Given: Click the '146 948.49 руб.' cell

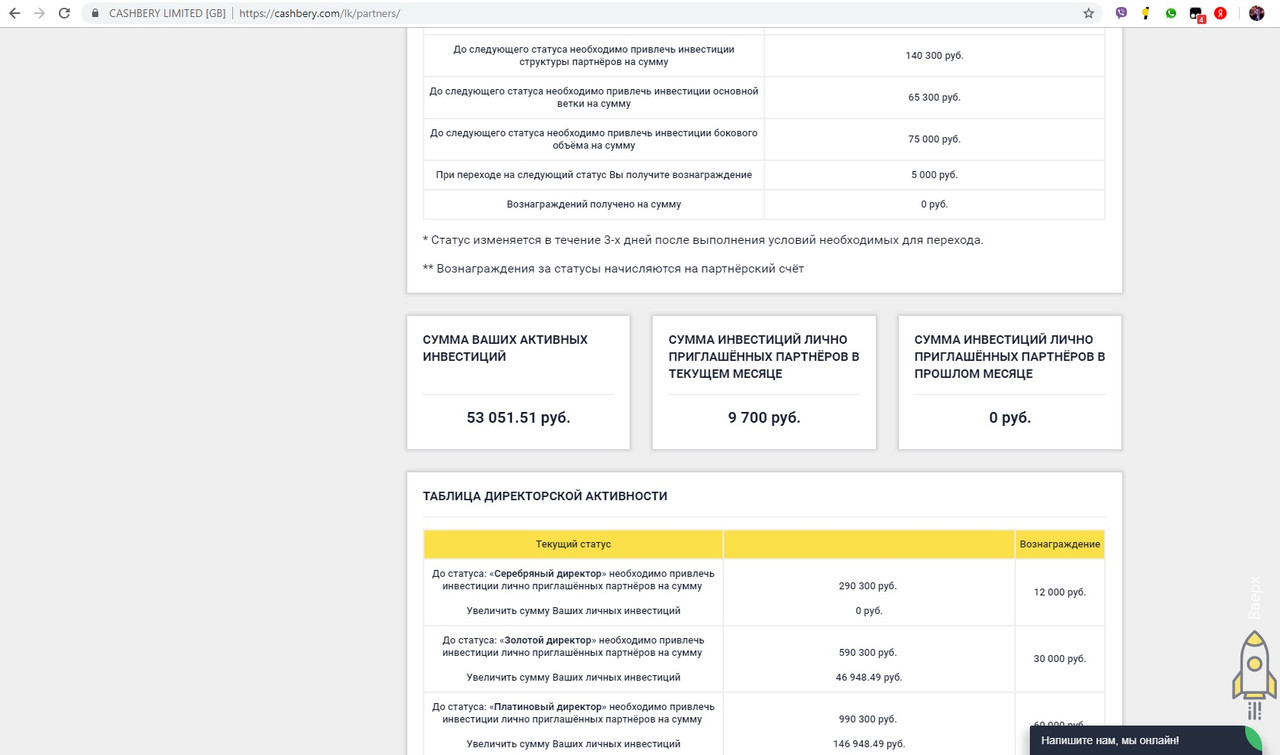Looking at the screenshot, I should coord(867,744).
